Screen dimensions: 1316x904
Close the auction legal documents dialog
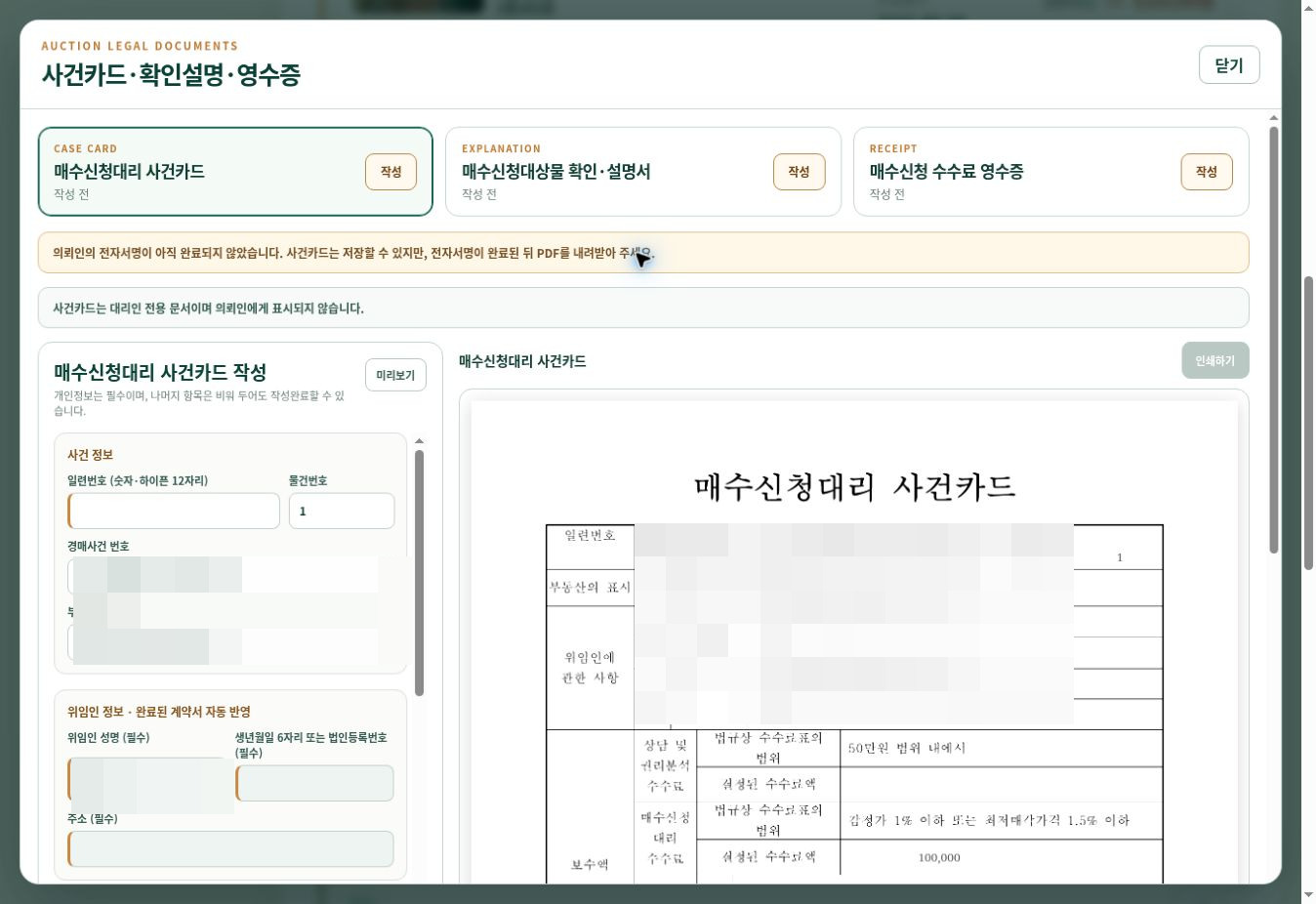(x=1229, y=65)
